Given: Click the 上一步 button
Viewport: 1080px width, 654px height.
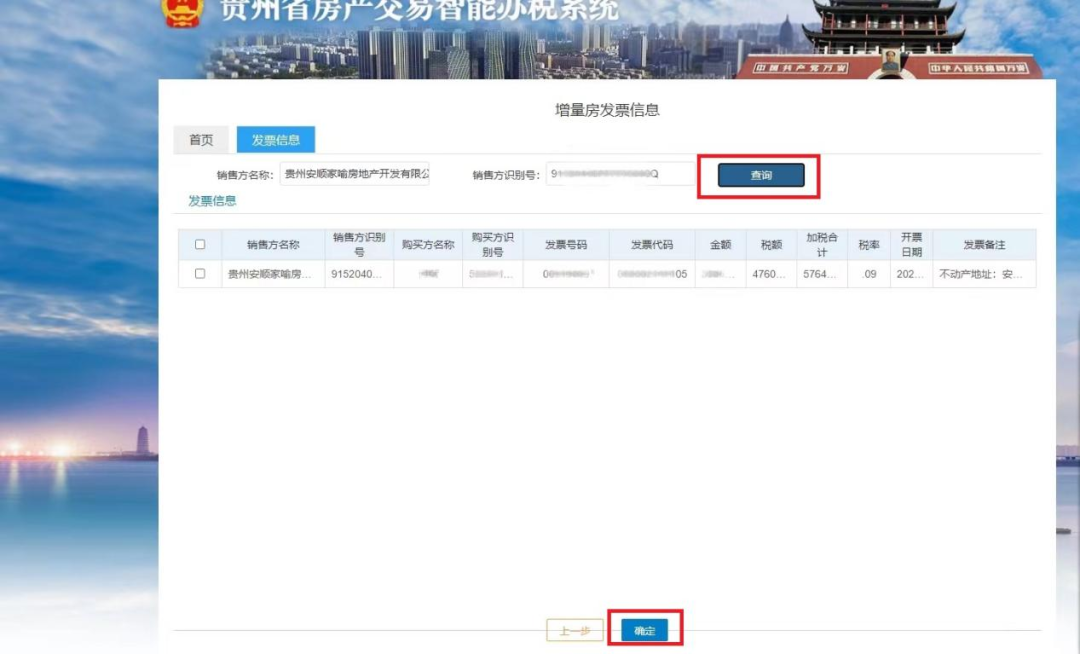Looking at the screenshot, I should pos(575,630).
